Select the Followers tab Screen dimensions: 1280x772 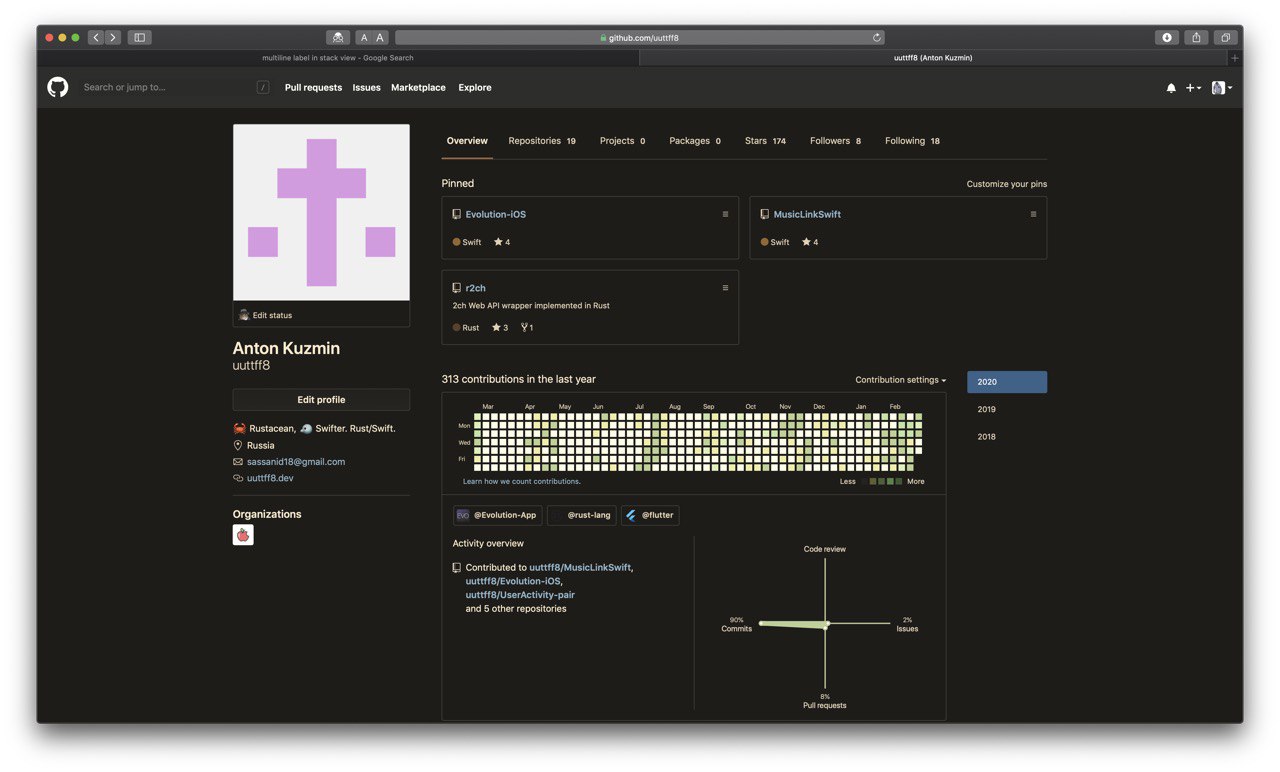(x=835, y=141)
